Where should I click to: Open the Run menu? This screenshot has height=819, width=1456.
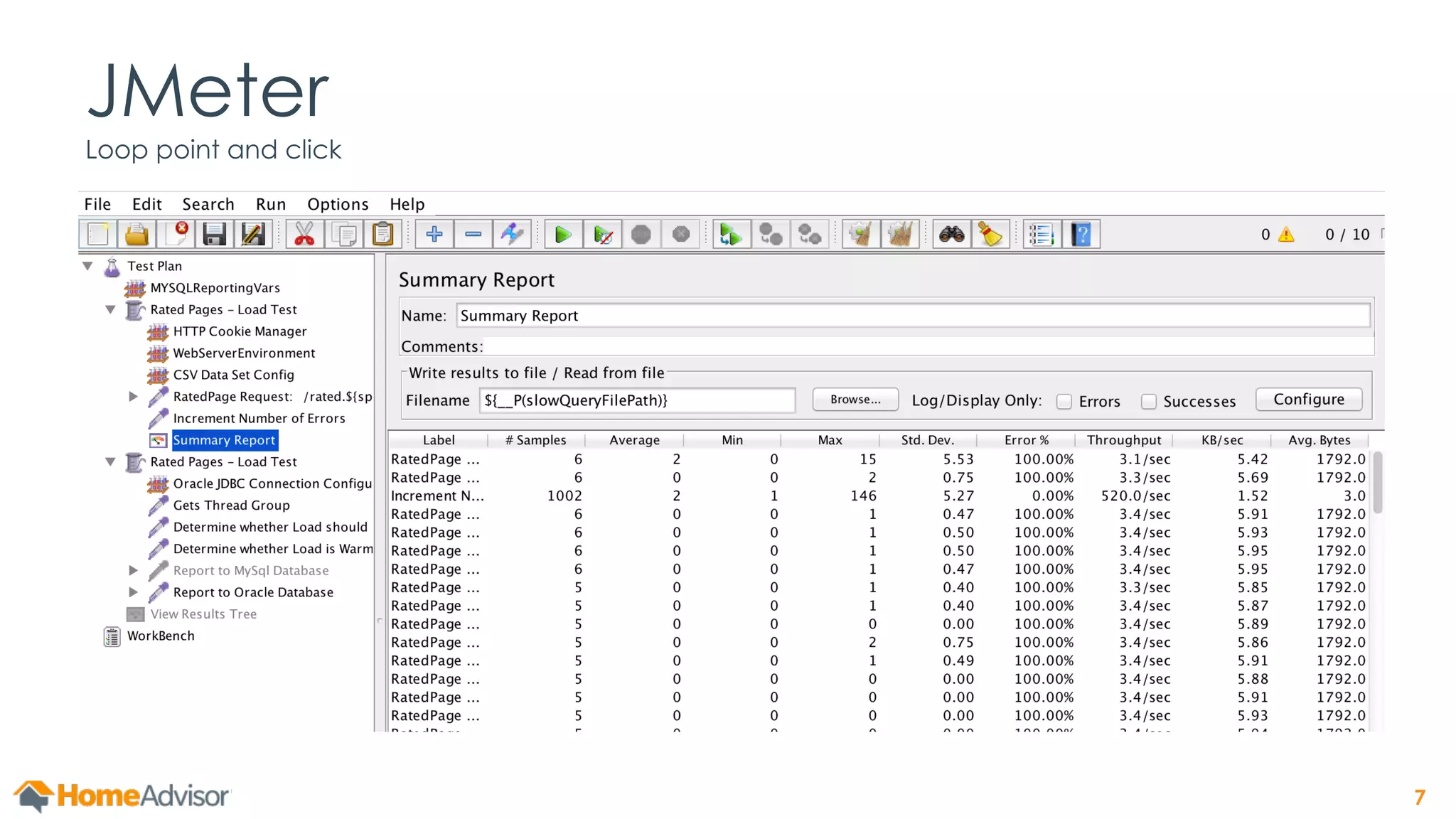271,204
